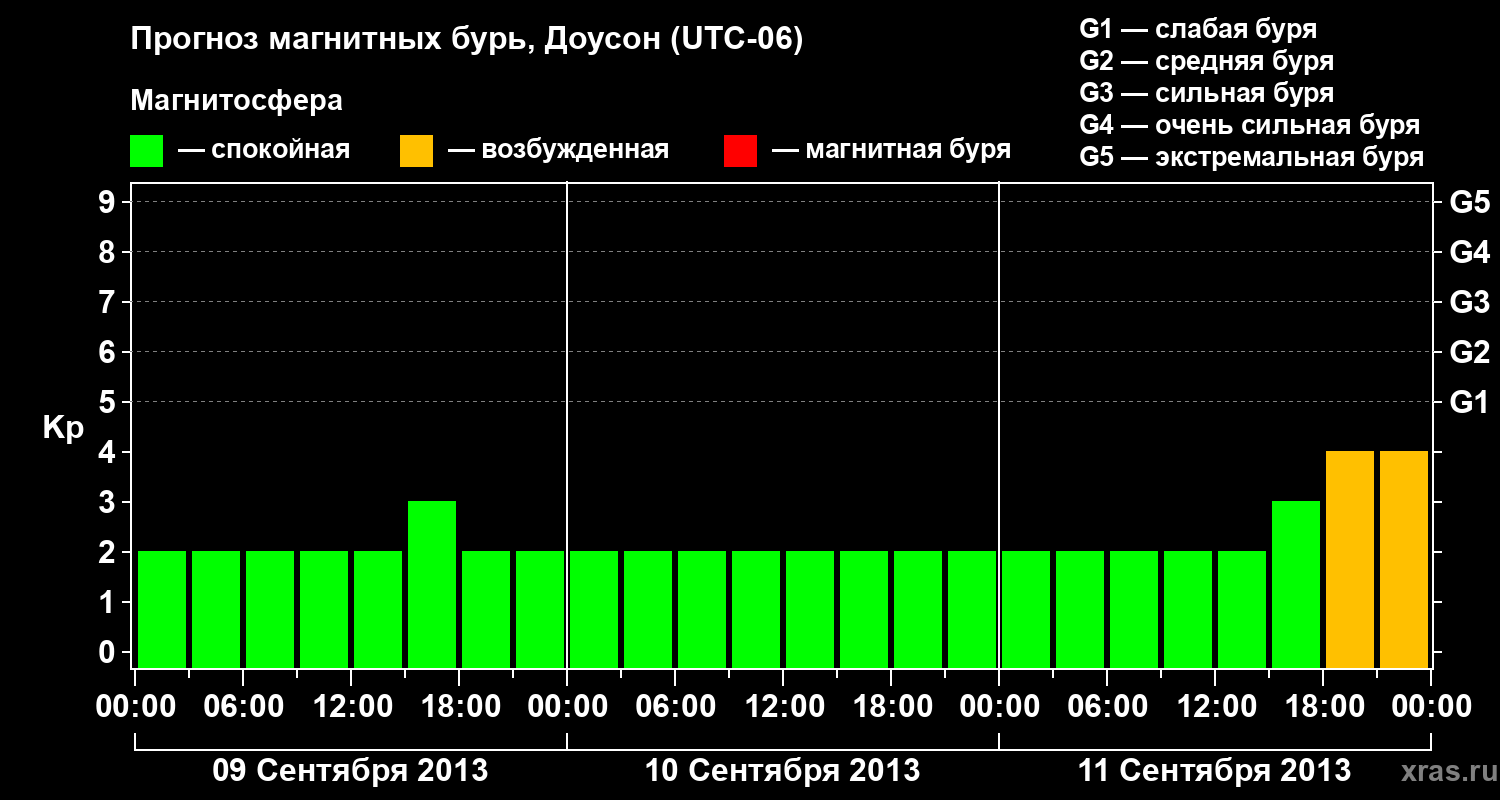This screenshot has height=800, width=1500.
Task: Click the "G3 — сильная буря" legend line
Action: (x=1207, y=93)
